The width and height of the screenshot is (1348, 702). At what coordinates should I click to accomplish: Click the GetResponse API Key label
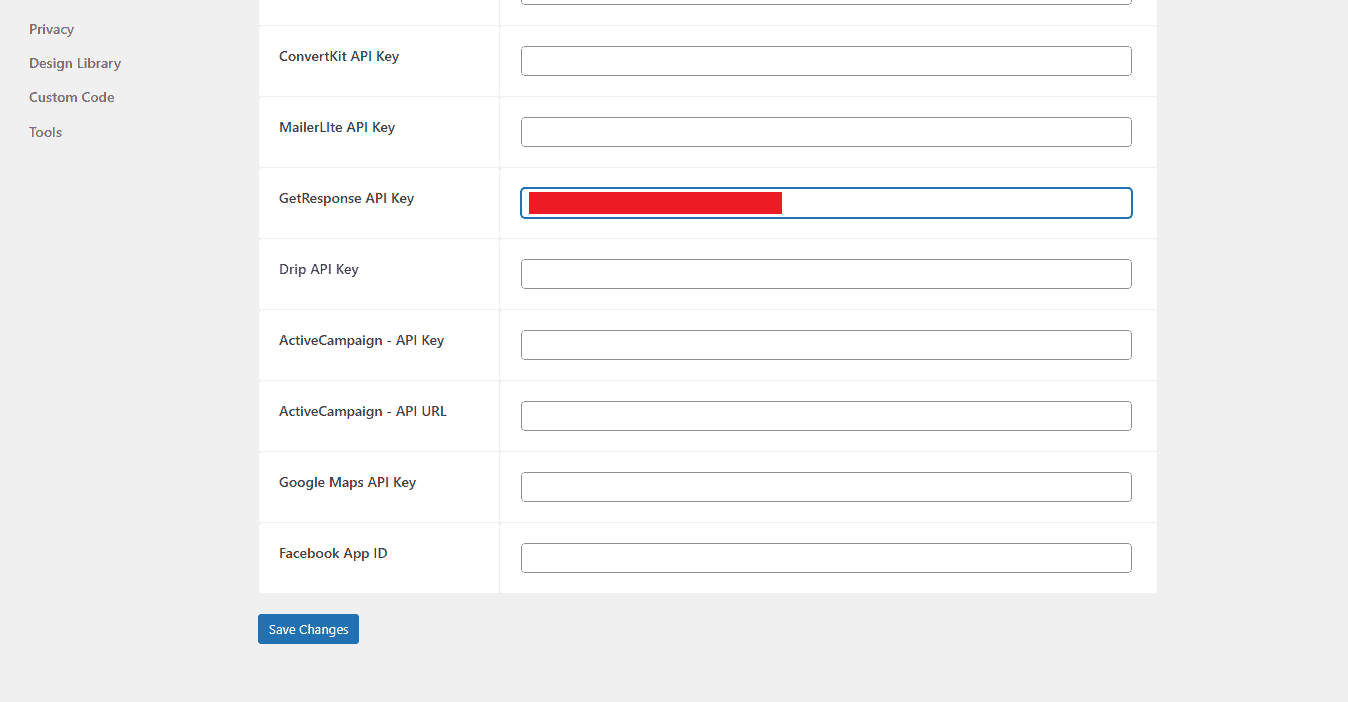coord(346,198)
